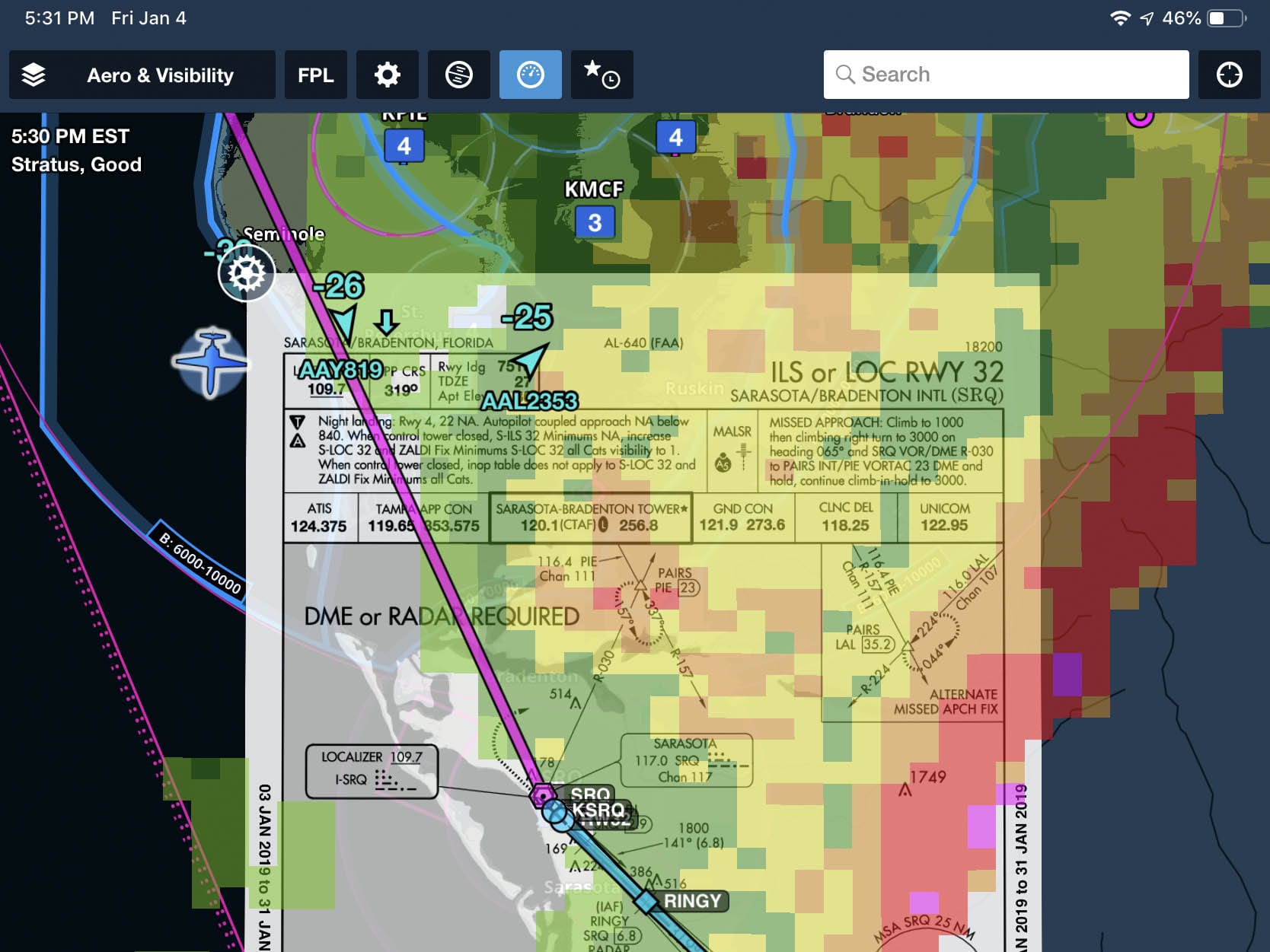
Task: Tap CLNC DEL 118.25 frequency box
Action: 845,517
